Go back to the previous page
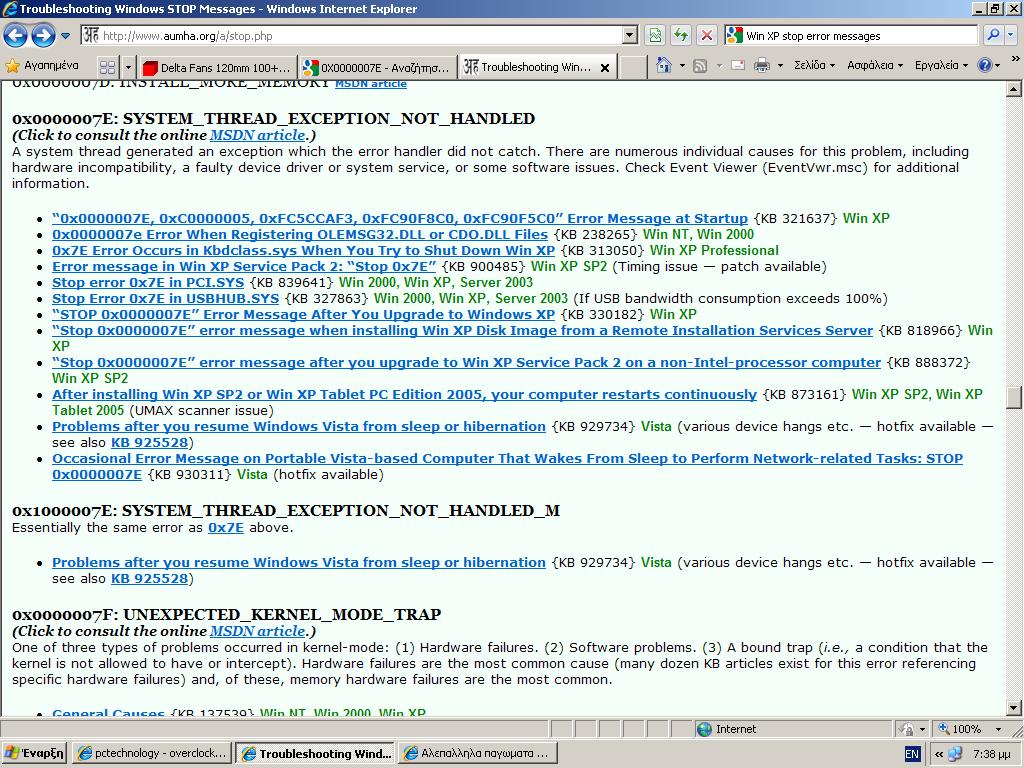Image resolution: width=1024 pixels, height=768 pixels. tap(16, 35)
